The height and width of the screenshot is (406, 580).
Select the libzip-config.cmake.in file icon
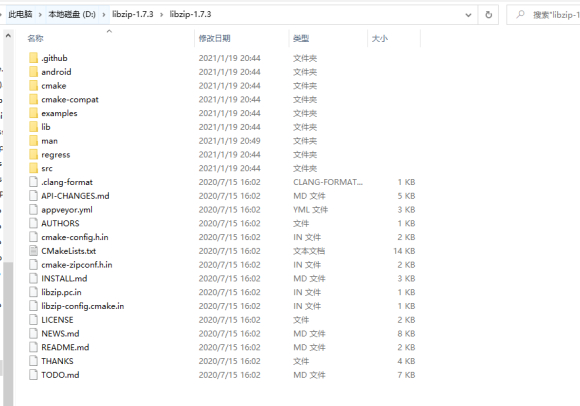33,306
